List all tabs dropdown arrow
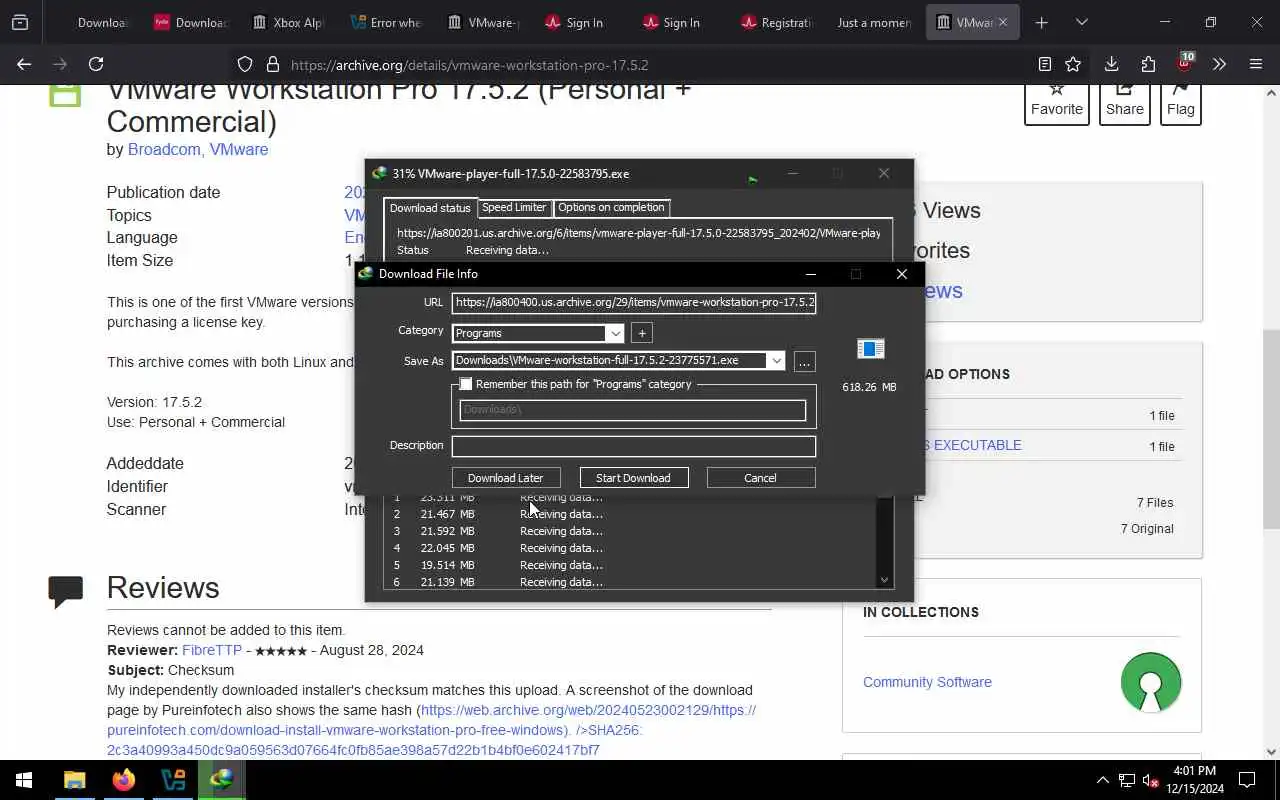 point(1081,22)
